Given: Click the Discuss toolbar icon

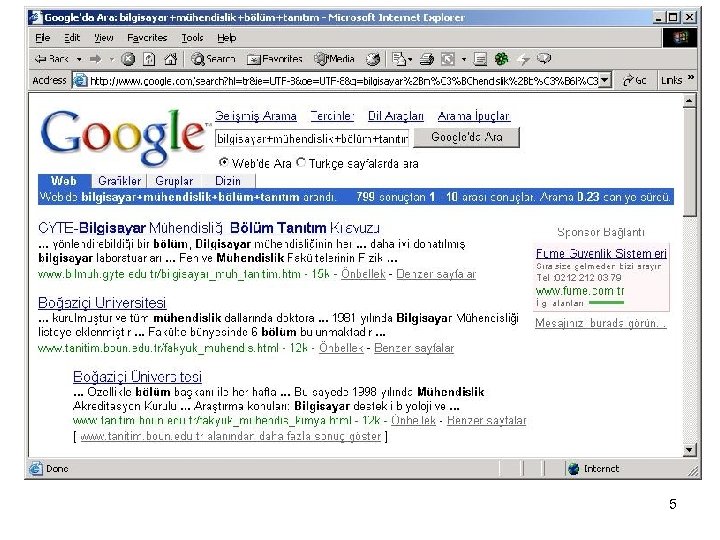Looking at the screenshot, I should [x=480, y=59].
